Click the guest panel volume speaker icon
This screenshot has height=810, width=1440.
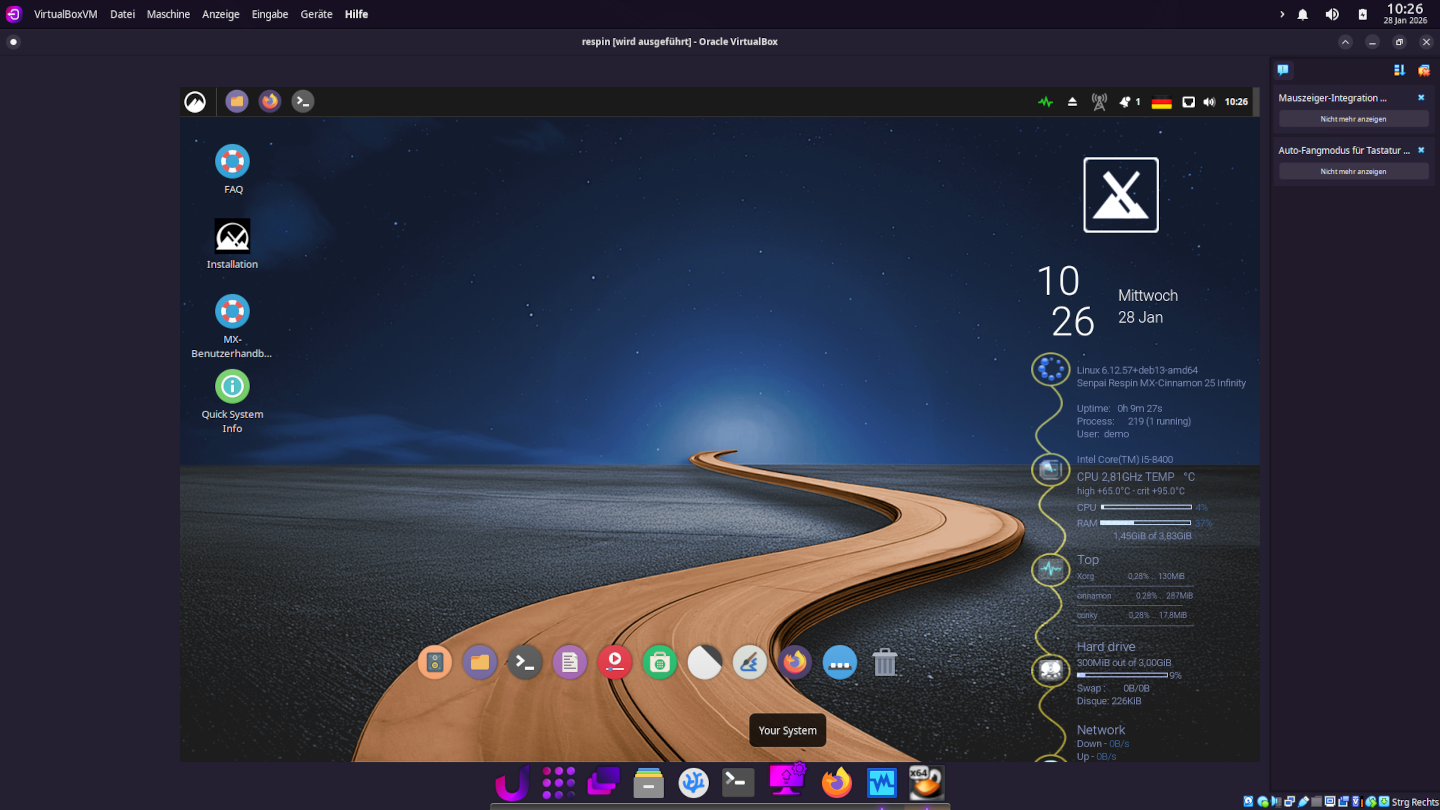[x=1209, y=102]
